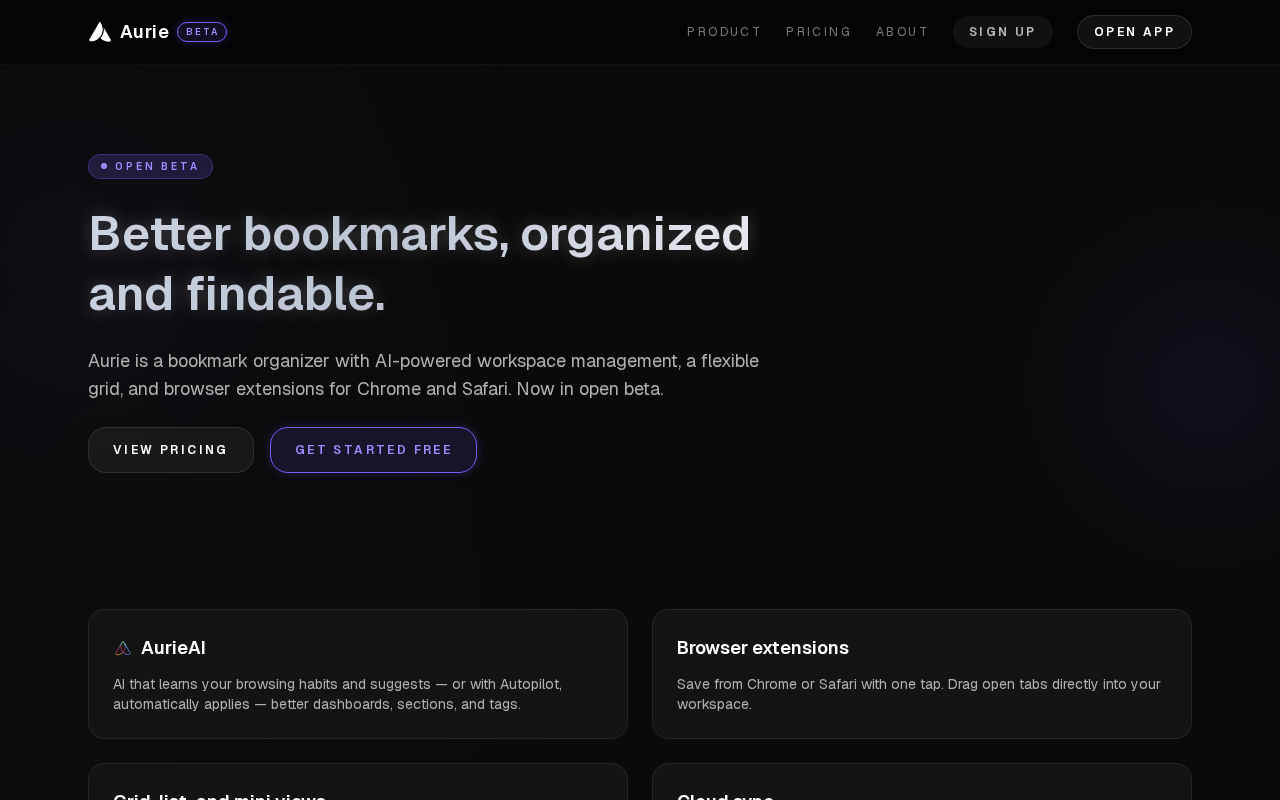1280x800 pixels.
Task: Click the OPEN BETA pill badge
Action: (150, 166)
